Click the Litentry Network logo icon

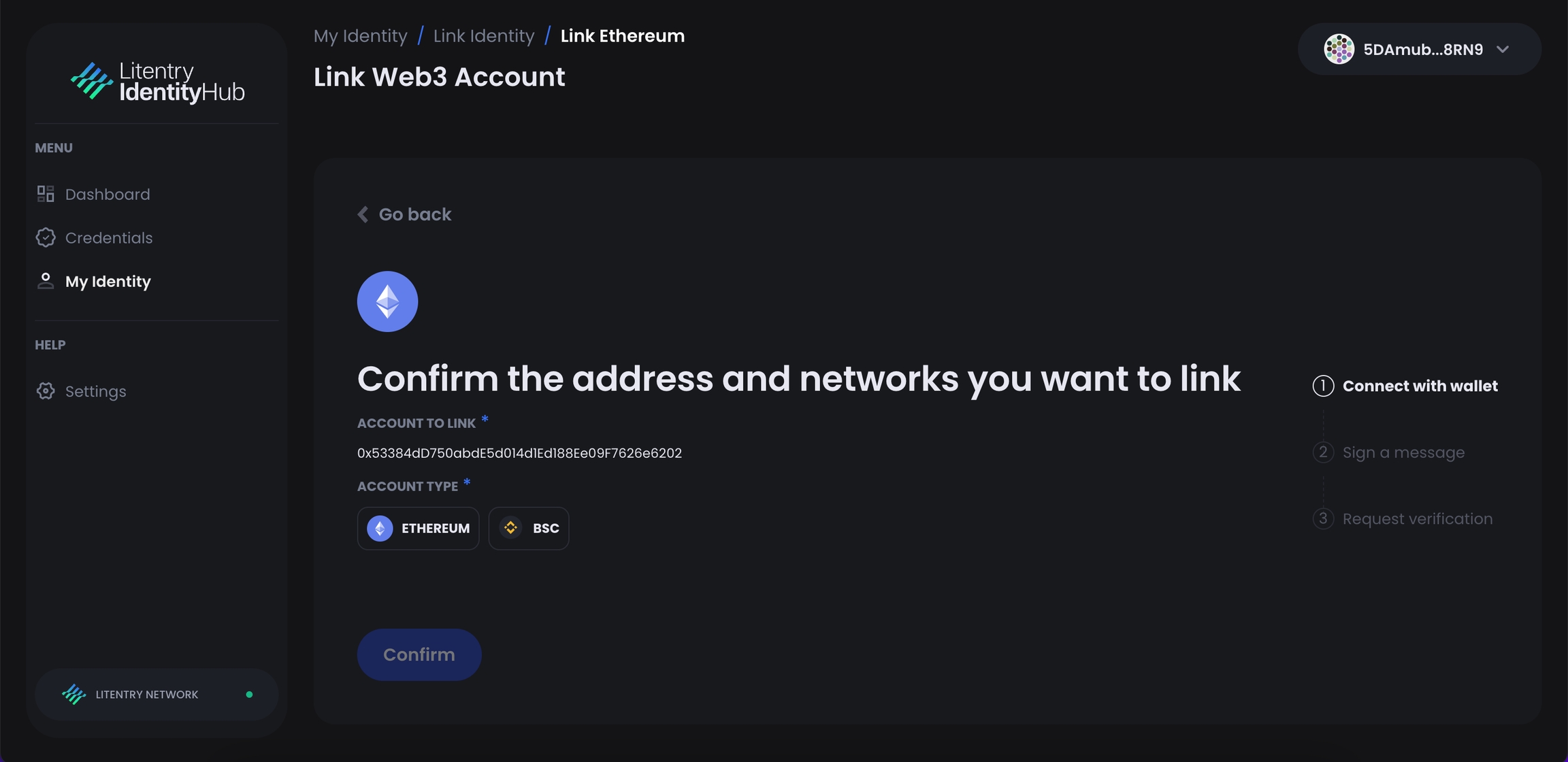(x=74, y=694)
